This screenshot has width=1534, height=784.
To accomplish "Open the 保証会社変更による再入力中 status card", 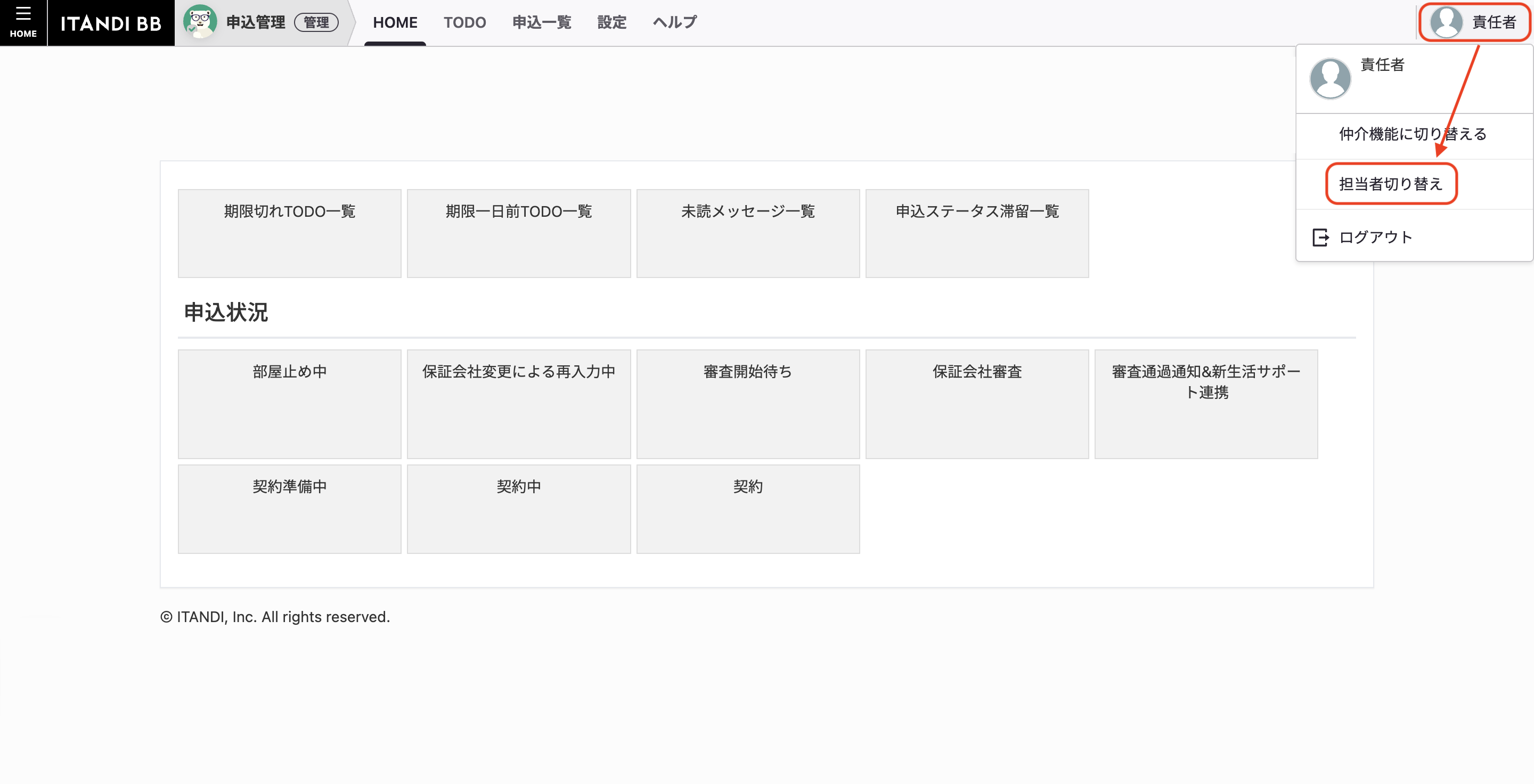I will [x=519, y=404].
